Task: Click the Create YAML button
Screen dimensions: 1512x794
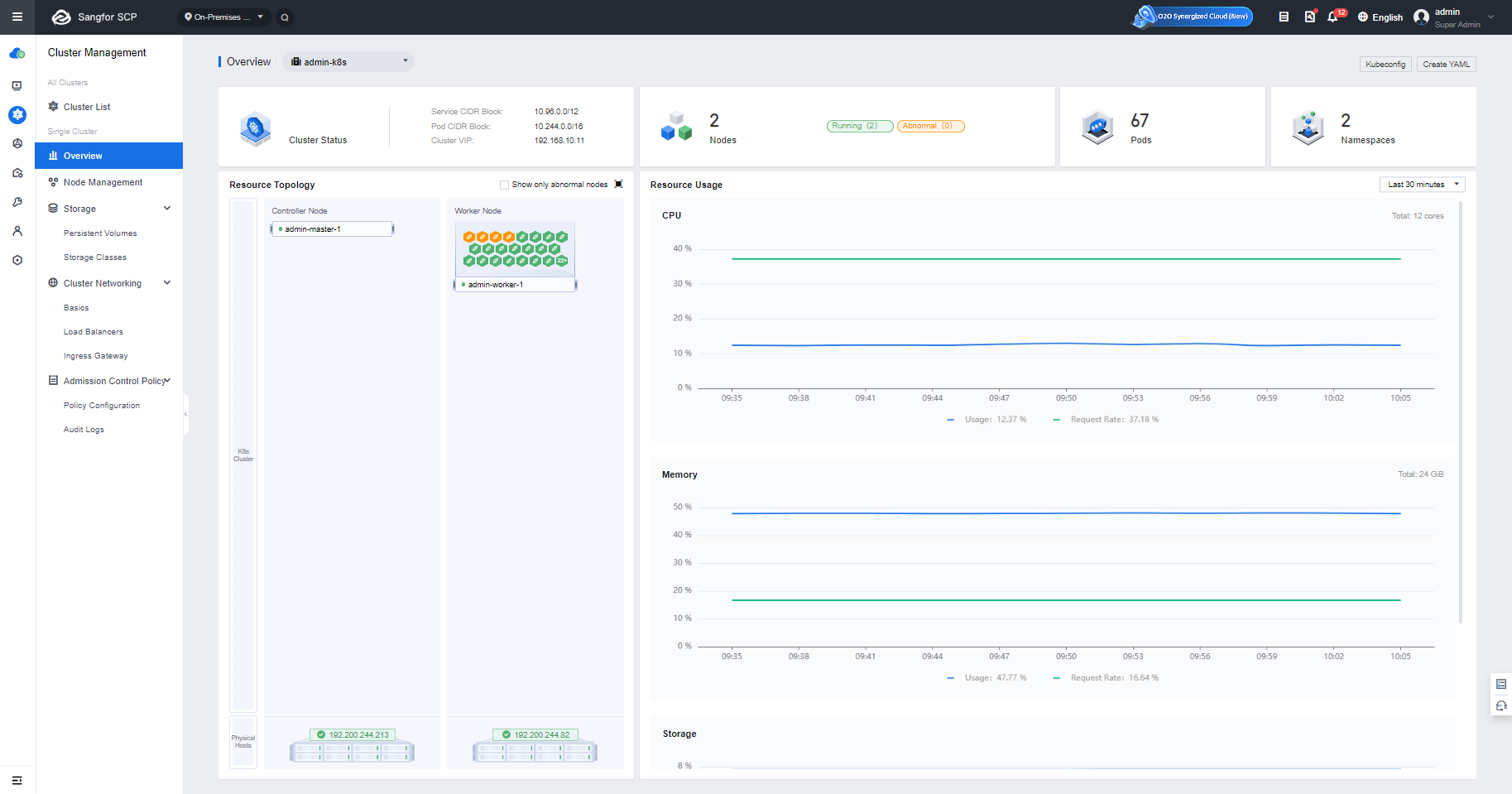Action: pos(1447,64)
